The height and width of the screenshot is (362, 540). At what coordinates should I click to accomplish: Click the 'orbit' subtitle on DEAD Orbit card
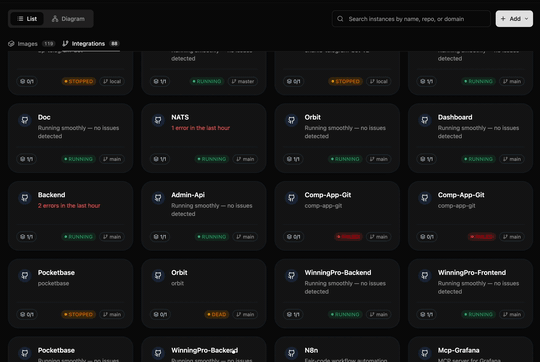(x=177, y=283)
